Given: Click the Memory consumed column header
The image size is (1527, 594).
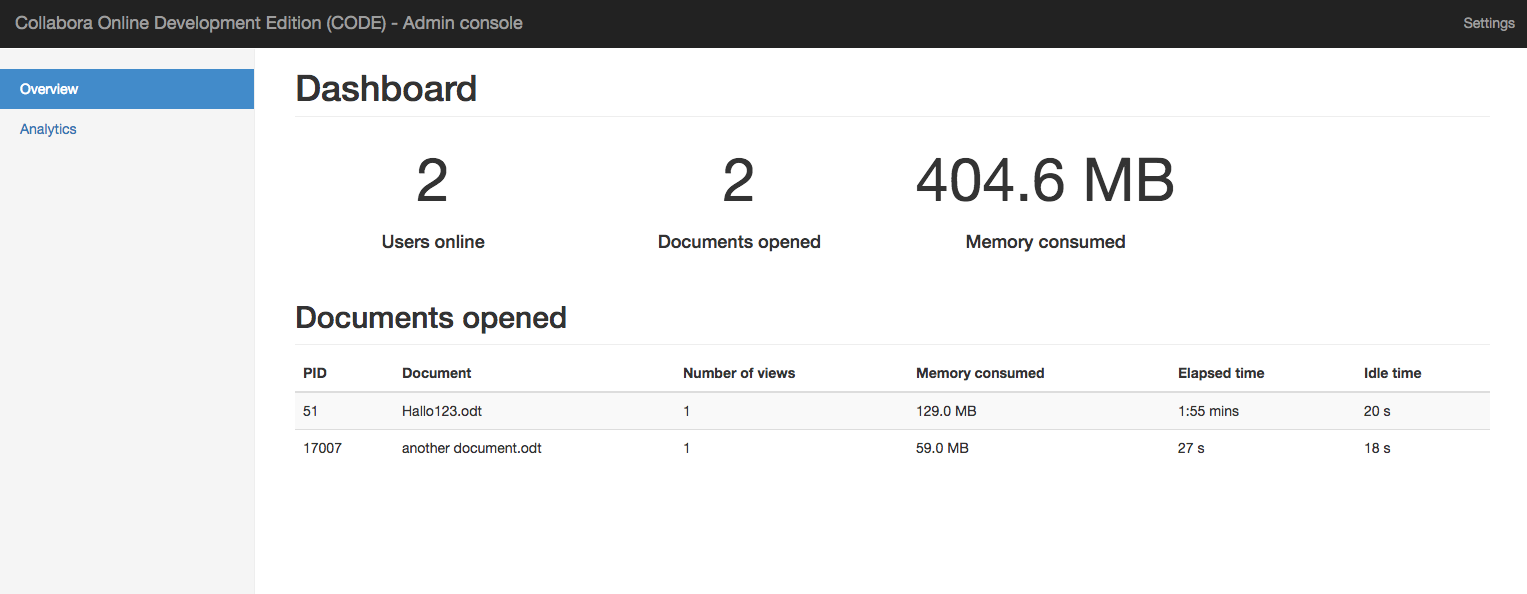Looking at the screenshot, I should tap(980, 373).
